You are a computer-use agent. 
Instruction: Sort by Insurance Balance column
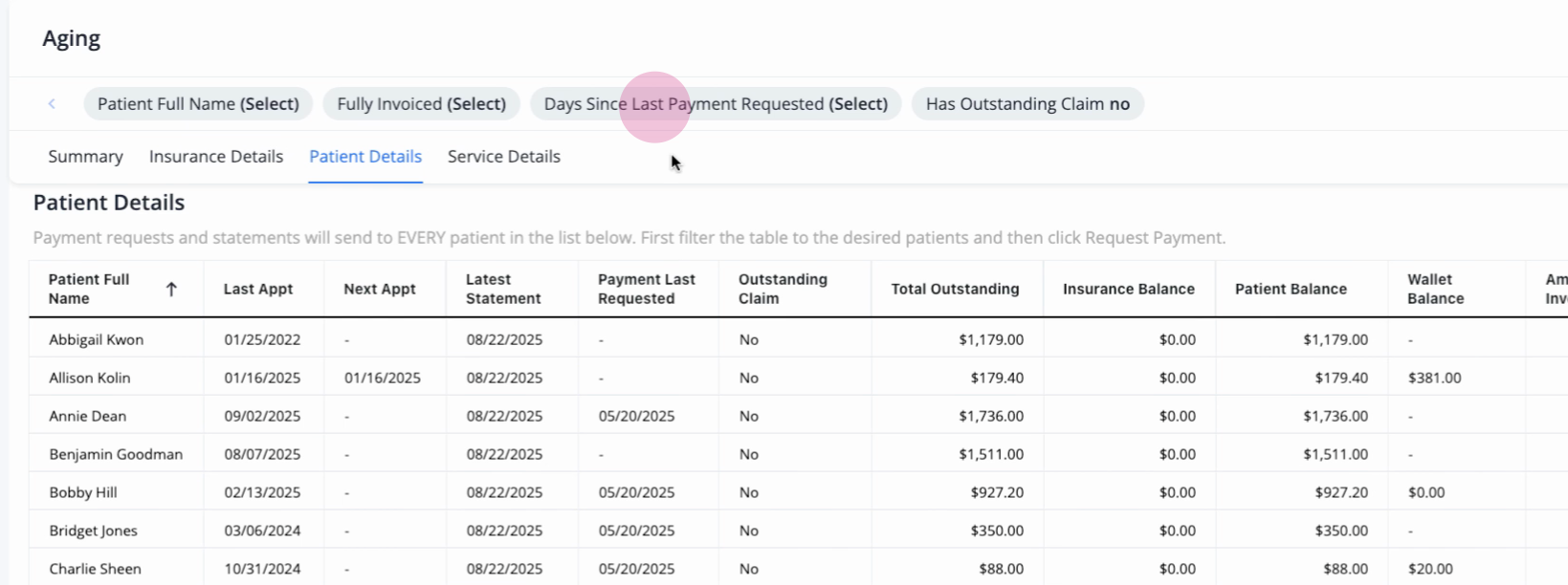coord(1129,289)
